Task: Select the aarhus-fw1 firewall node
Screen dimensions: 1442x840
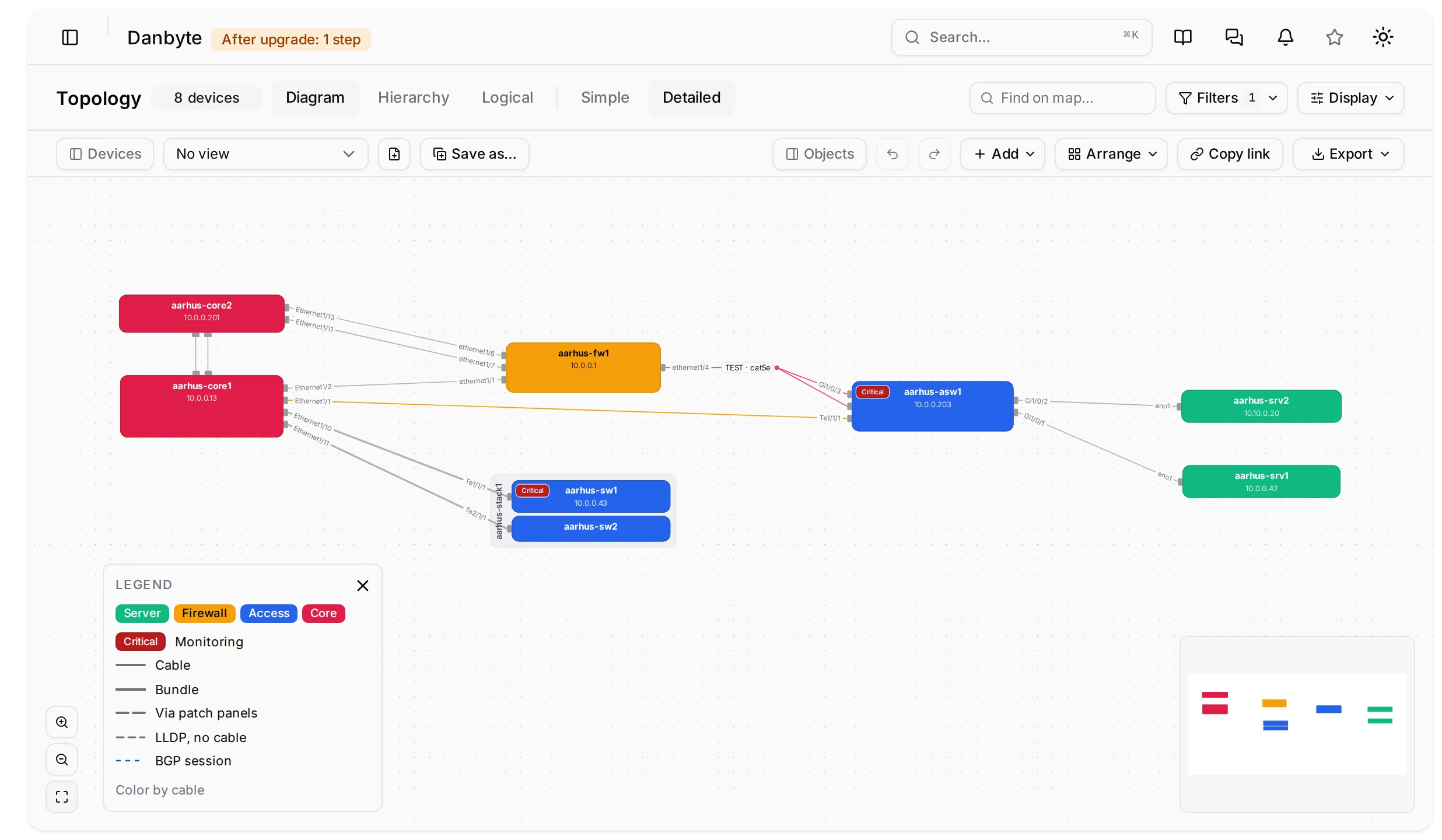Action: (583, 367)
